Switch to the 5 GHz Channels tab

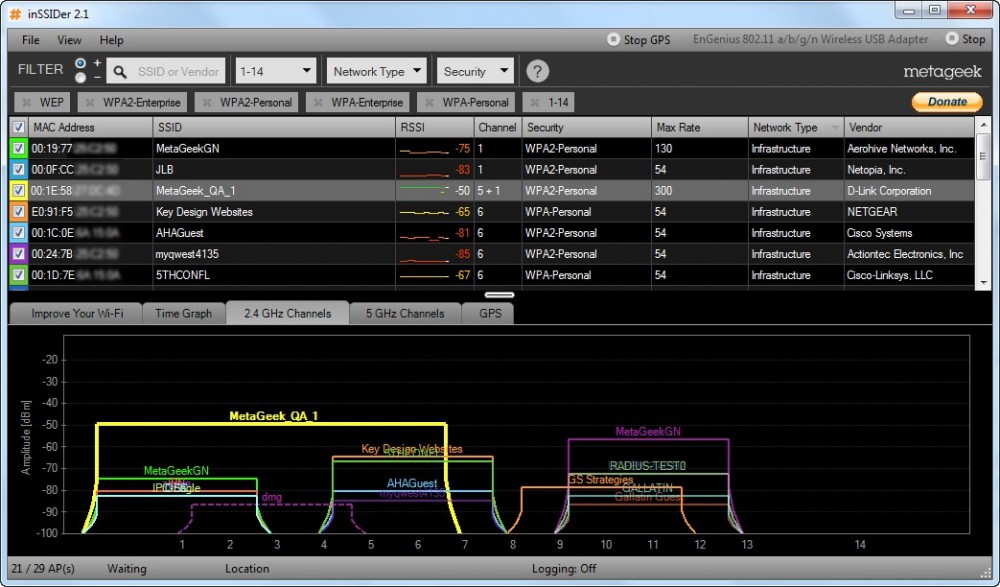tap(405, 313)
